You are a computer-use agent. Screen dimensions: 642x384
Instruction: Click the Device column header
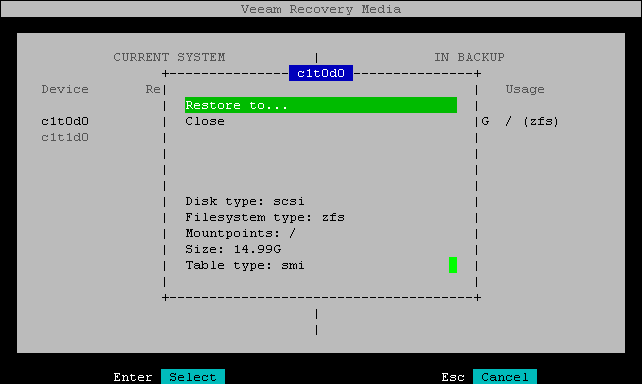pyautogui.click(x=65, y=89)
